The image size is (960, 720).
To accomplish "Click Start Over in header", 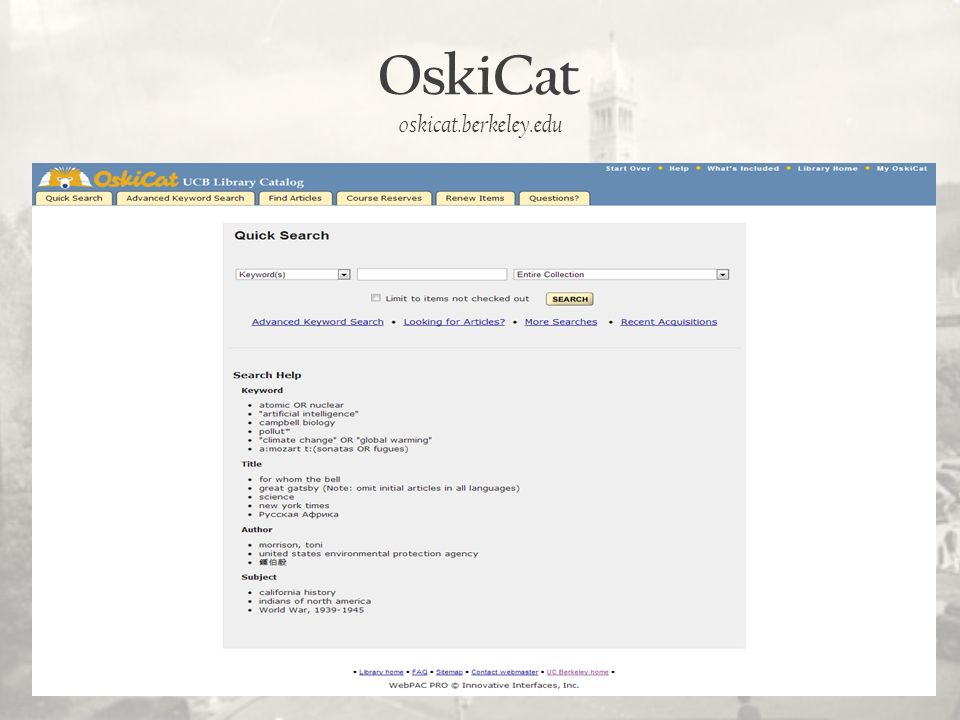I will 628,168.
